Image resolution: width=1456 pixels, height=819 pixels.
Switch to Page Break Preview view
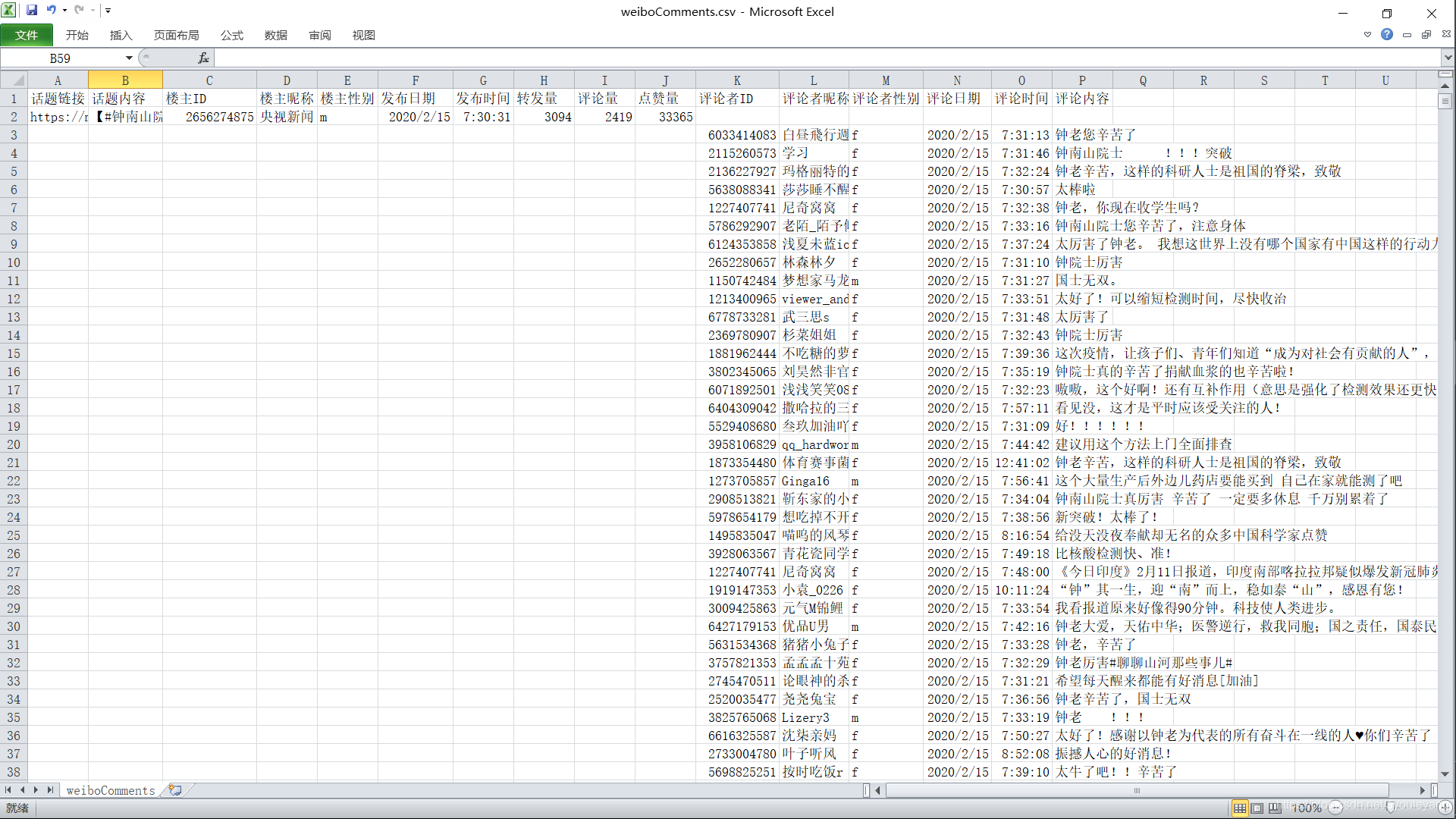coord(1275,808)
